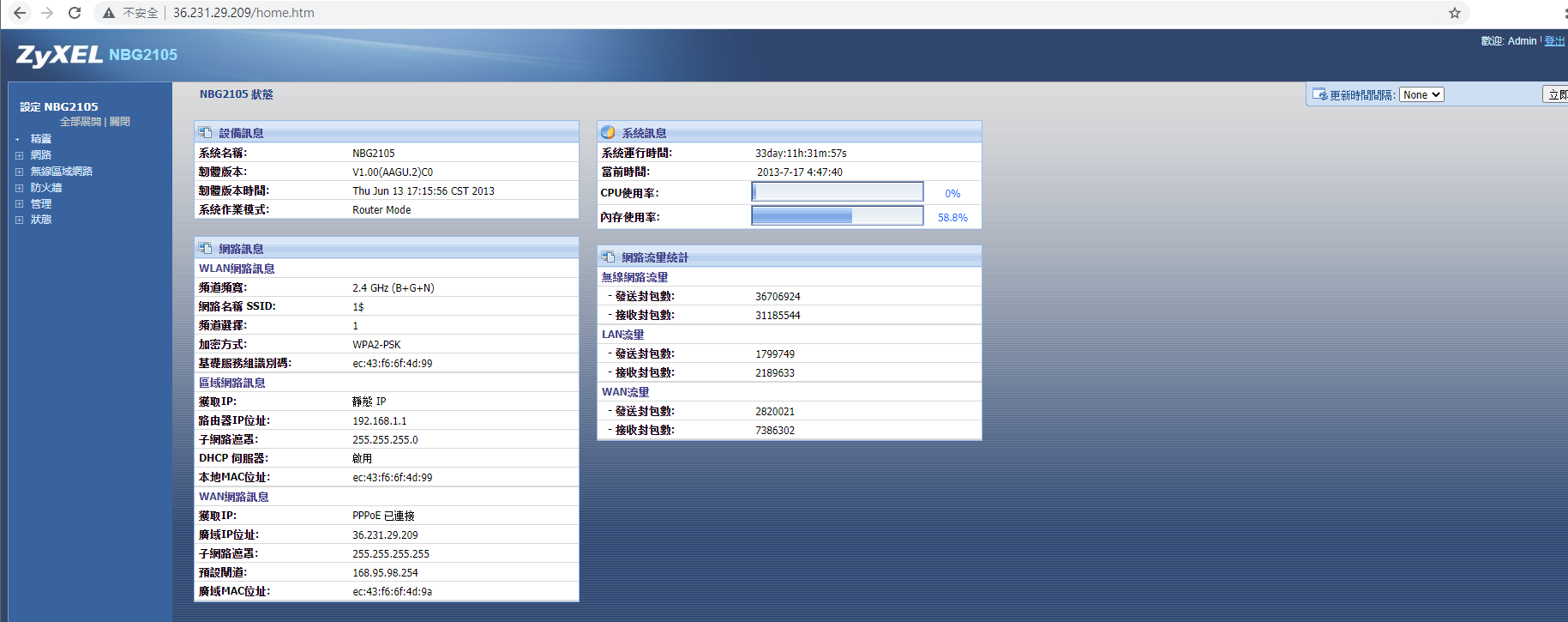Bookmark this page with the star icon
The width and height of the screenshot is (1568, 622).
[x=1455, y=13]
